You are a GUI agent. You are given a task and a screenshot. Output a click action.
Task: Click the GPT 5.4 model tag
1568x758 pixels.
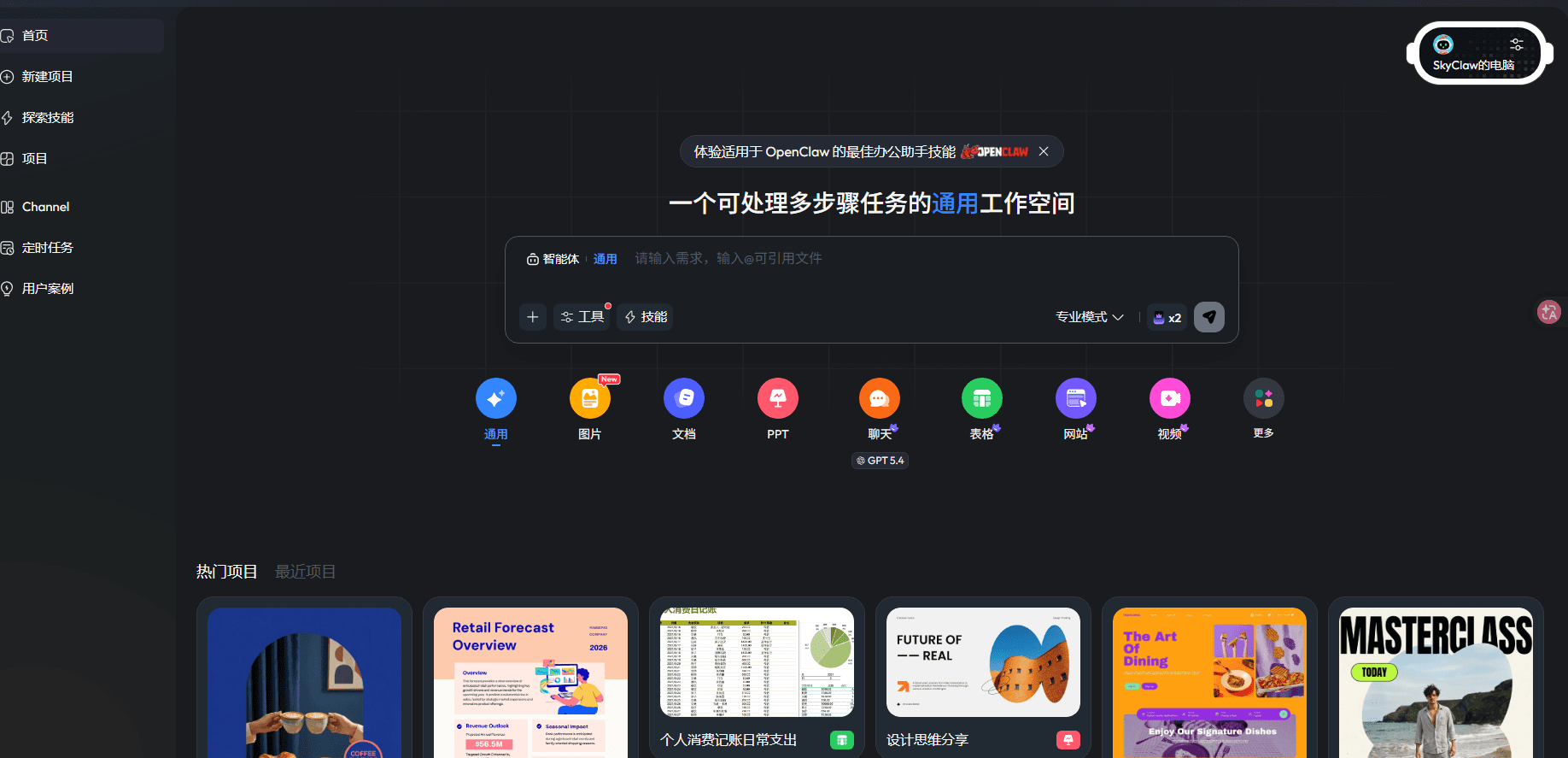pos(880,461)
